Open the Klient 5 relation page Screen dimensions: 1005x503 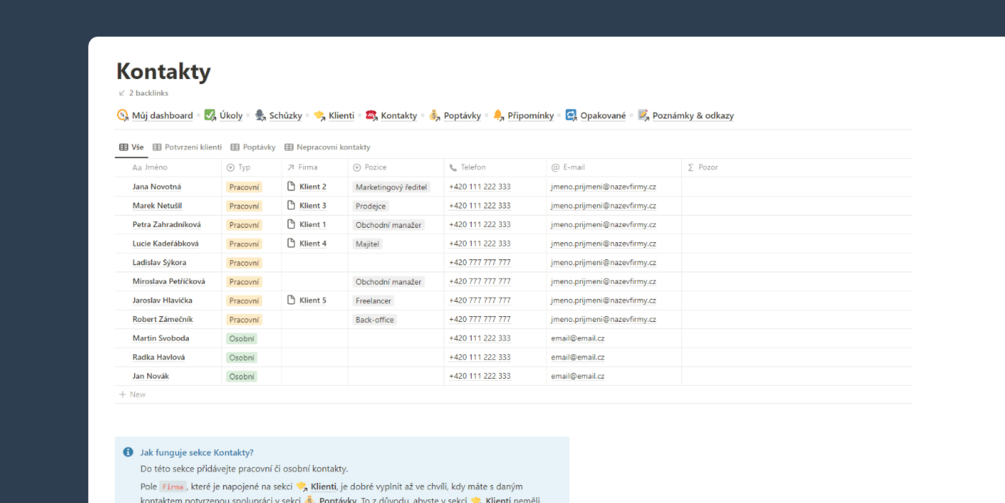(307, 301)
